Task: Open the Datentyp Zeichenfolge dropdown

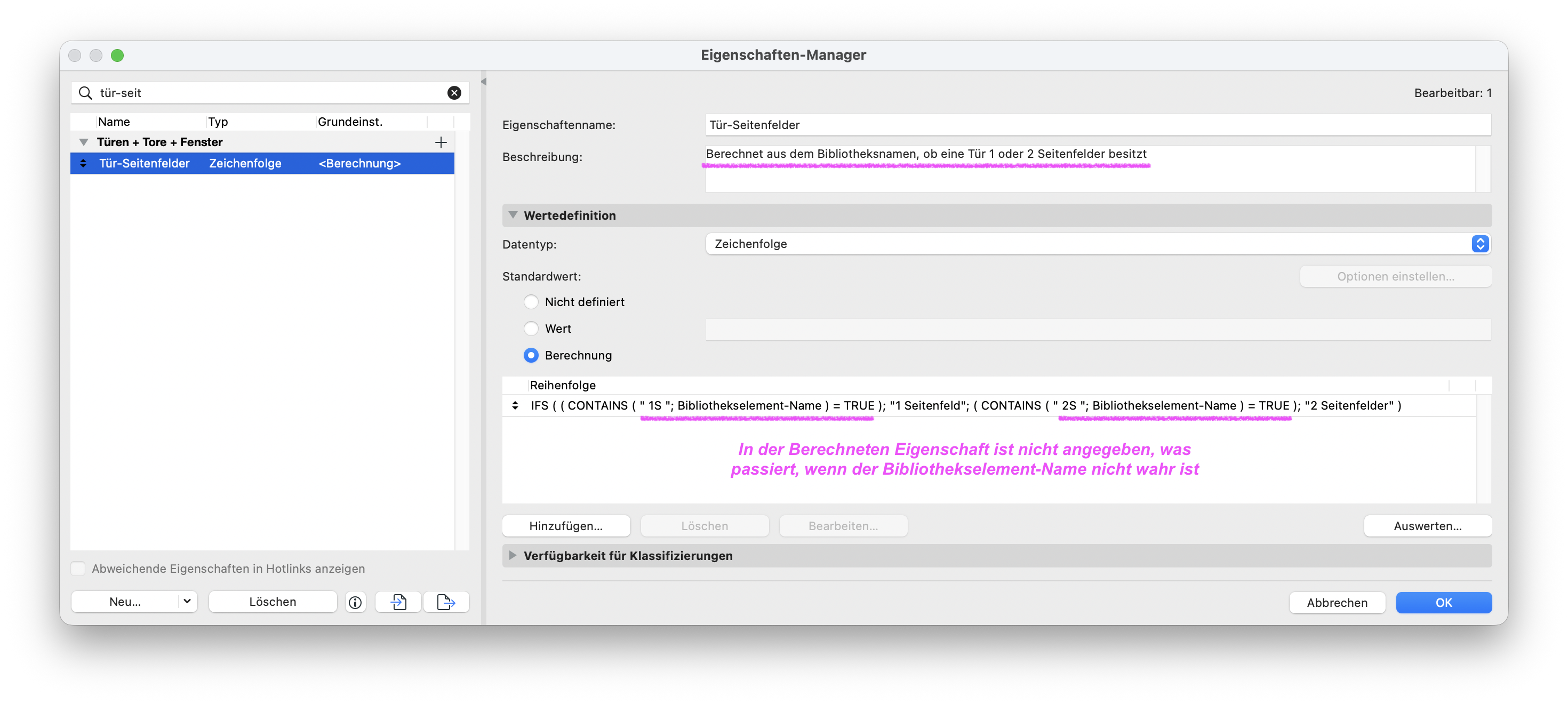Action: tap(1098, 244)
